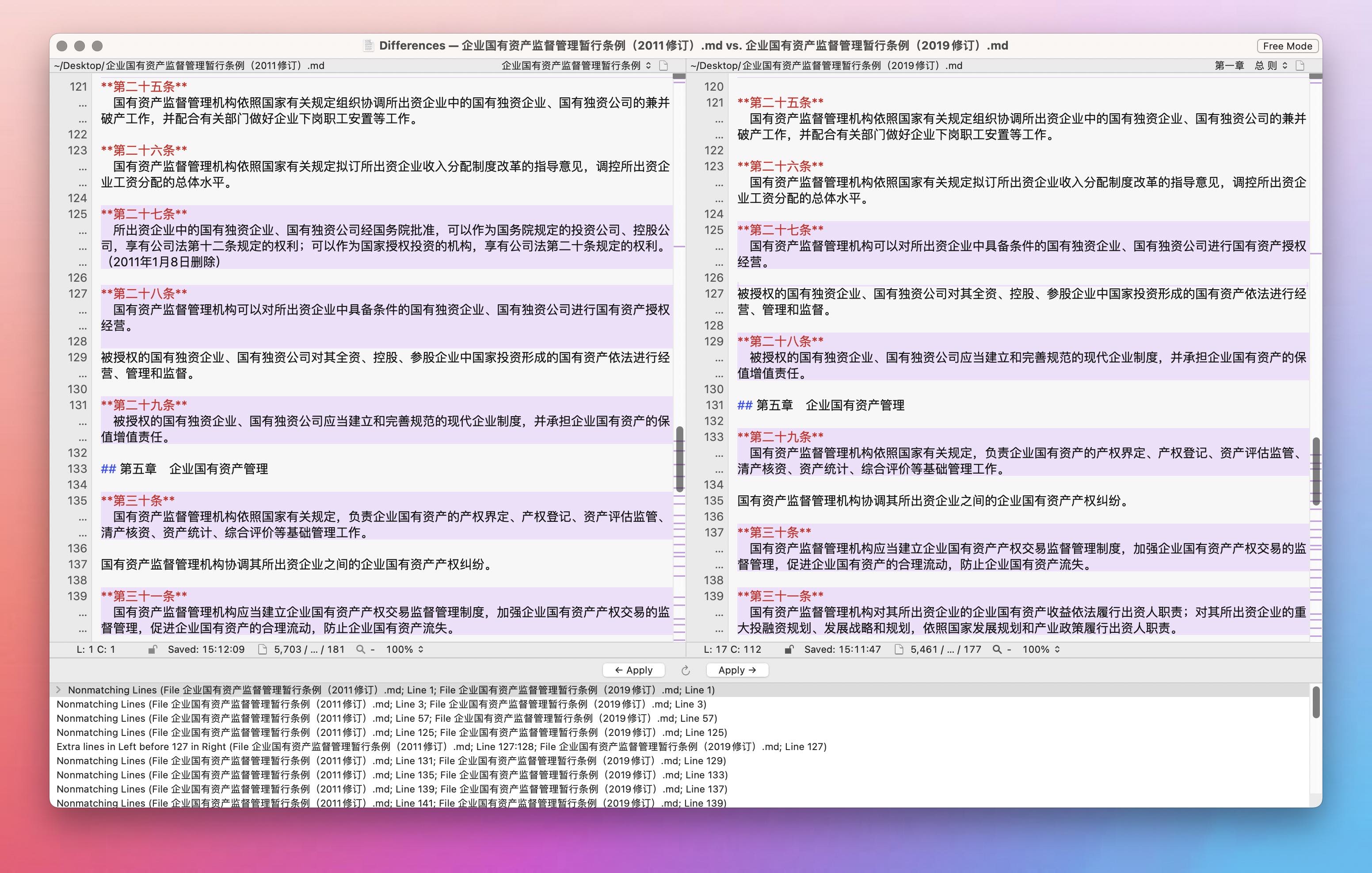Click right pane file path 2019修订.md

826,65
